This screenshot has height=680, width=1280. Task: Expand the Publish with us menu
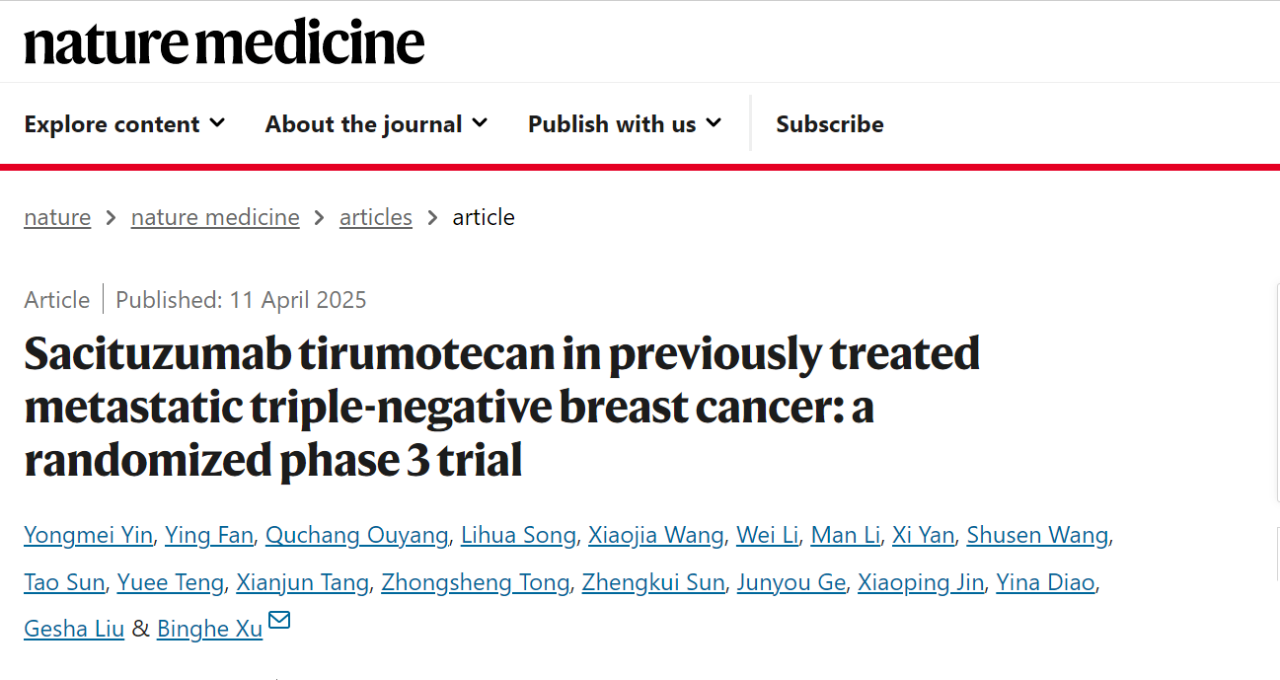(625, 124)
